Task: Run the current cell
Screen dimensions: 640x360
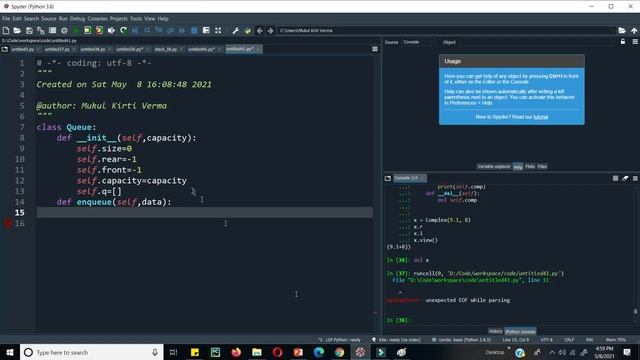Action: coord(88,30)
